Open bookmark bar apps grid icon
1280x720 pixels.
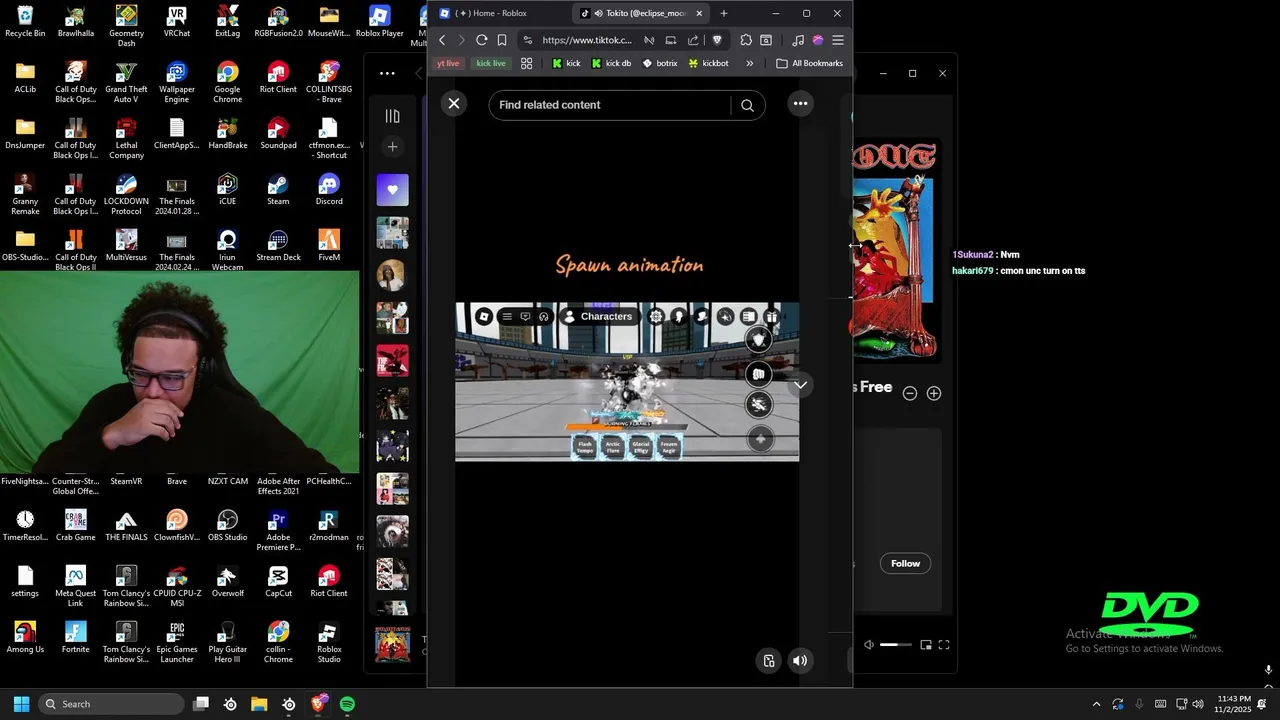pyautogui.click(x=527, y=63)
